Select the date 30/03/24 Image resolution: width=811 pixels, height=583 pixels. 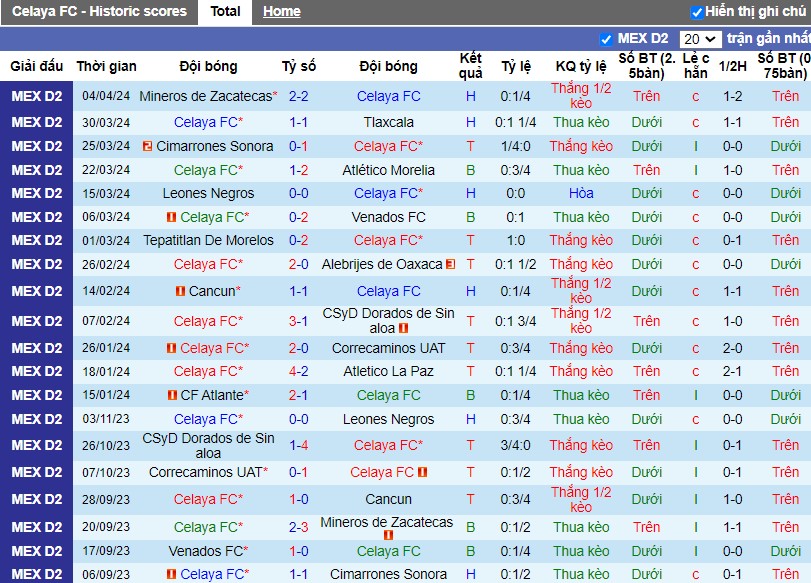pos(106,123)
